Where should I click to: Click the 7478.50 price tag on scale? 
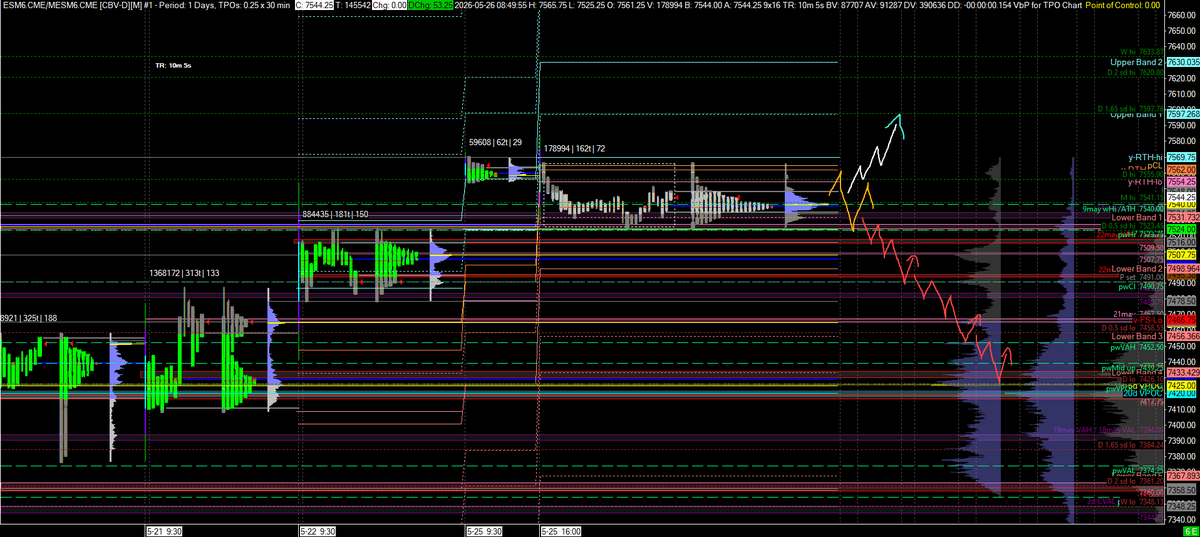click(x=1180, y=300)
